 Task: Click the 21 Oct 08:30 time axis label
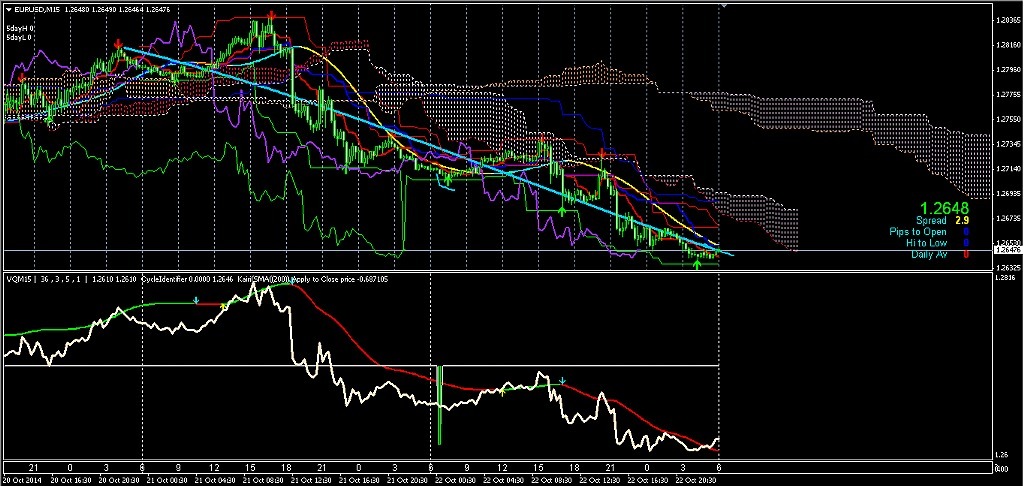263,479
